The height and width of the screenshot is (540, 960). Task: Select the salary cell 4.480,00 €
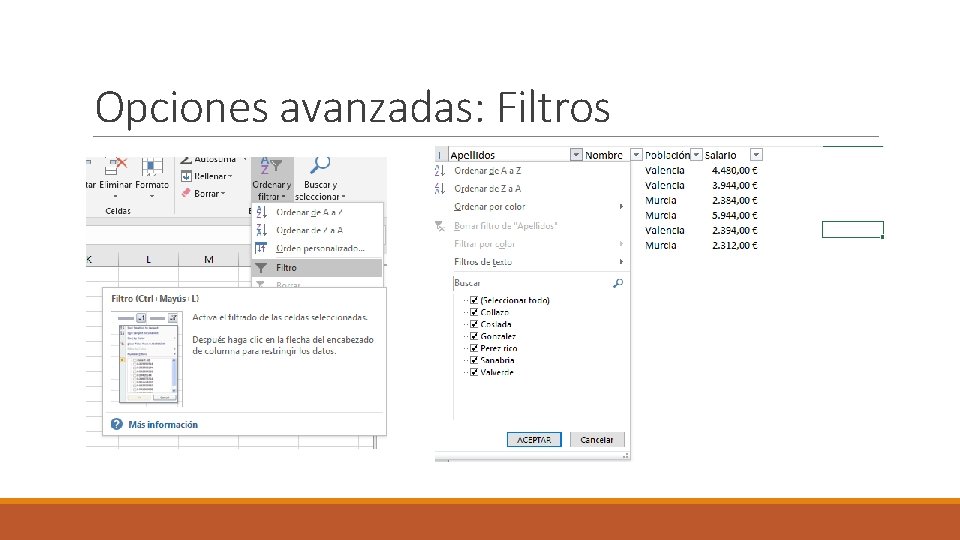734,171
